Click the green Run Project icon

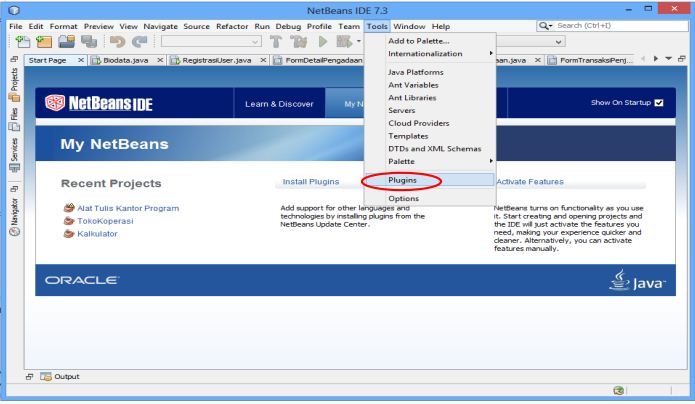tap(323, 42)
